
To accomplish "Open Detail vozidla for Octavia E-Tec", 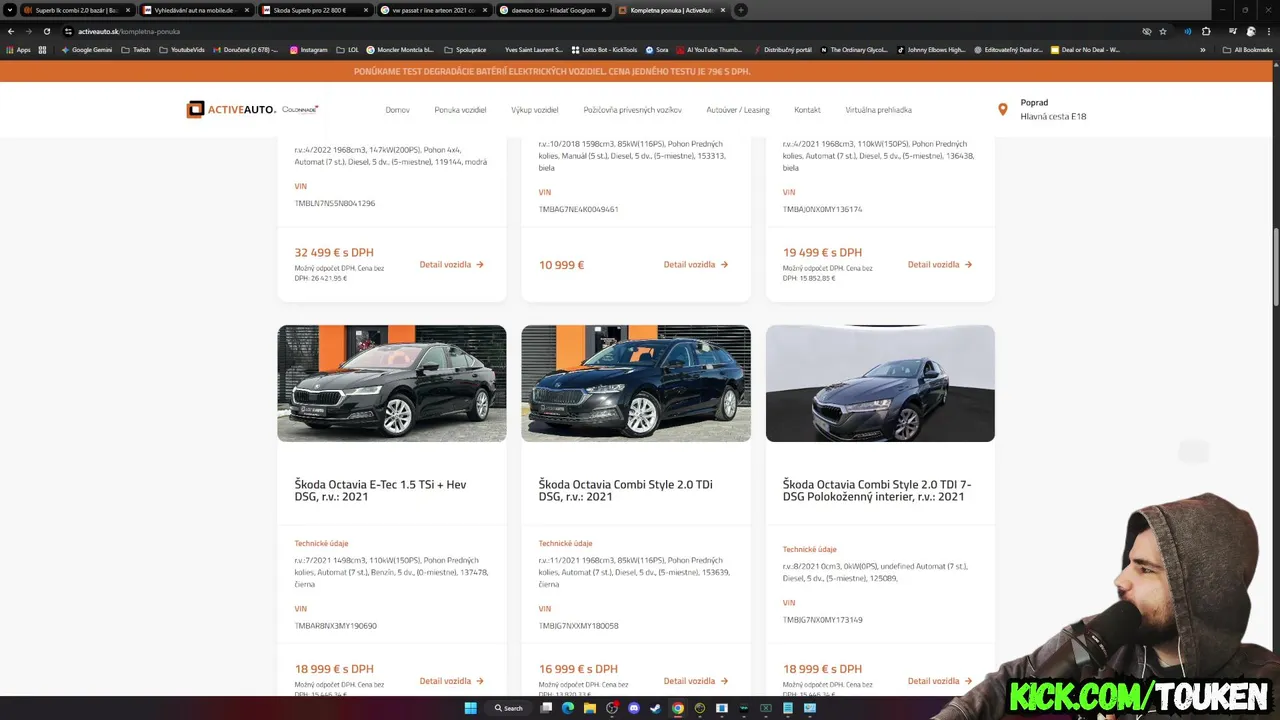I will (452, 681).
